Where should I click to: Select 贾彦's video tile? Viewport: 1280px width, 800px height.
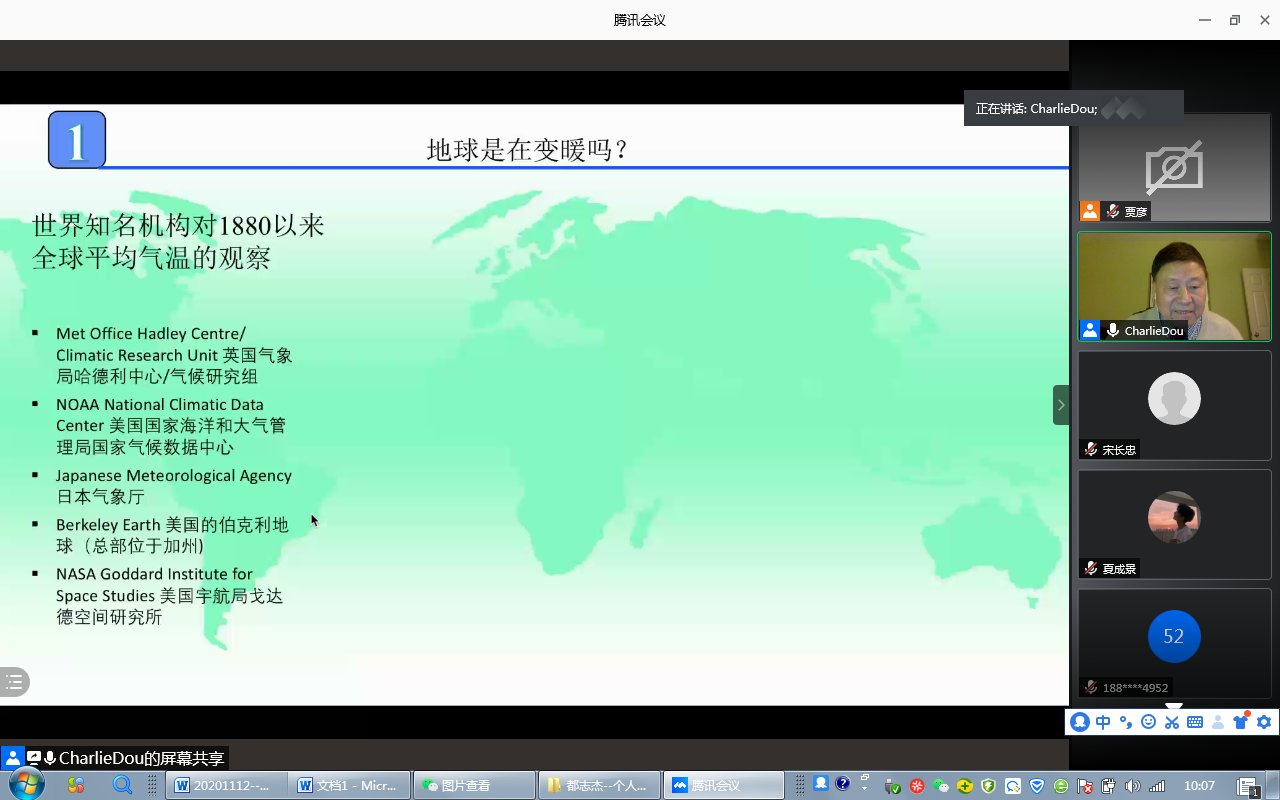coord(1174,167)
